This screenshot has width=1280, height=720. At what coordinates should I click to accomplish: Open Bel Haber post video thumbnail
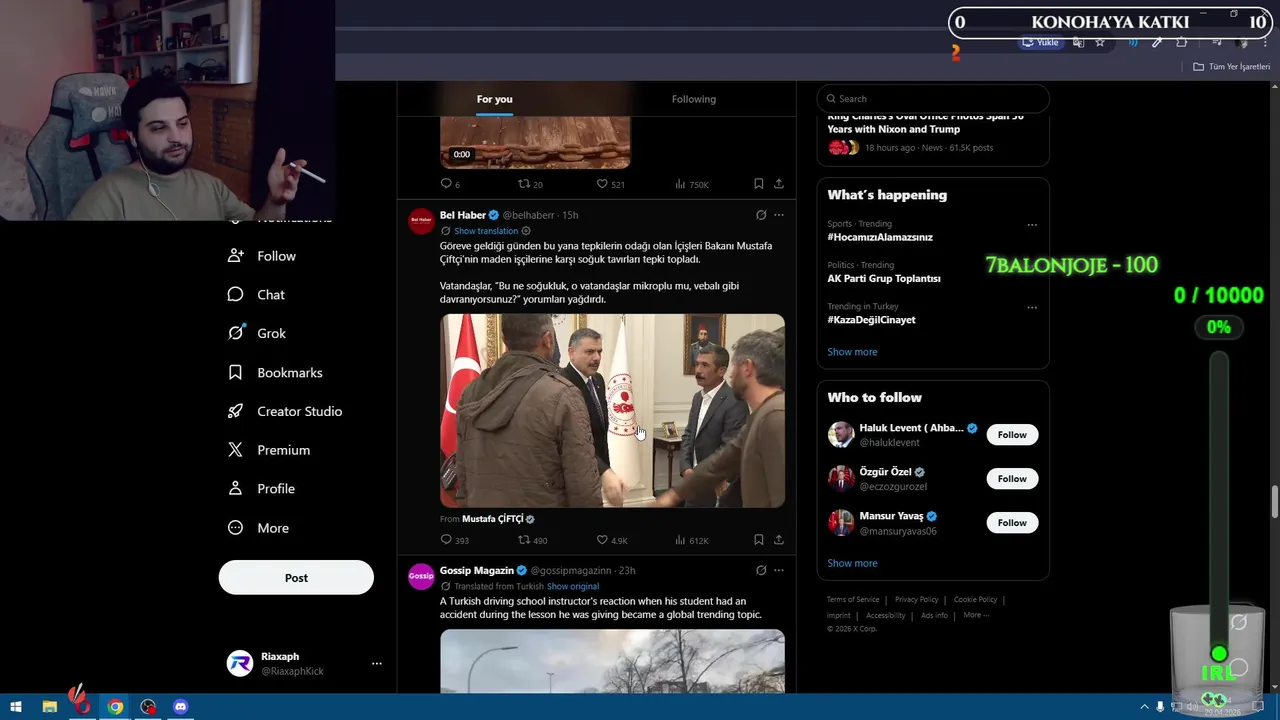(x=612, y=411)
